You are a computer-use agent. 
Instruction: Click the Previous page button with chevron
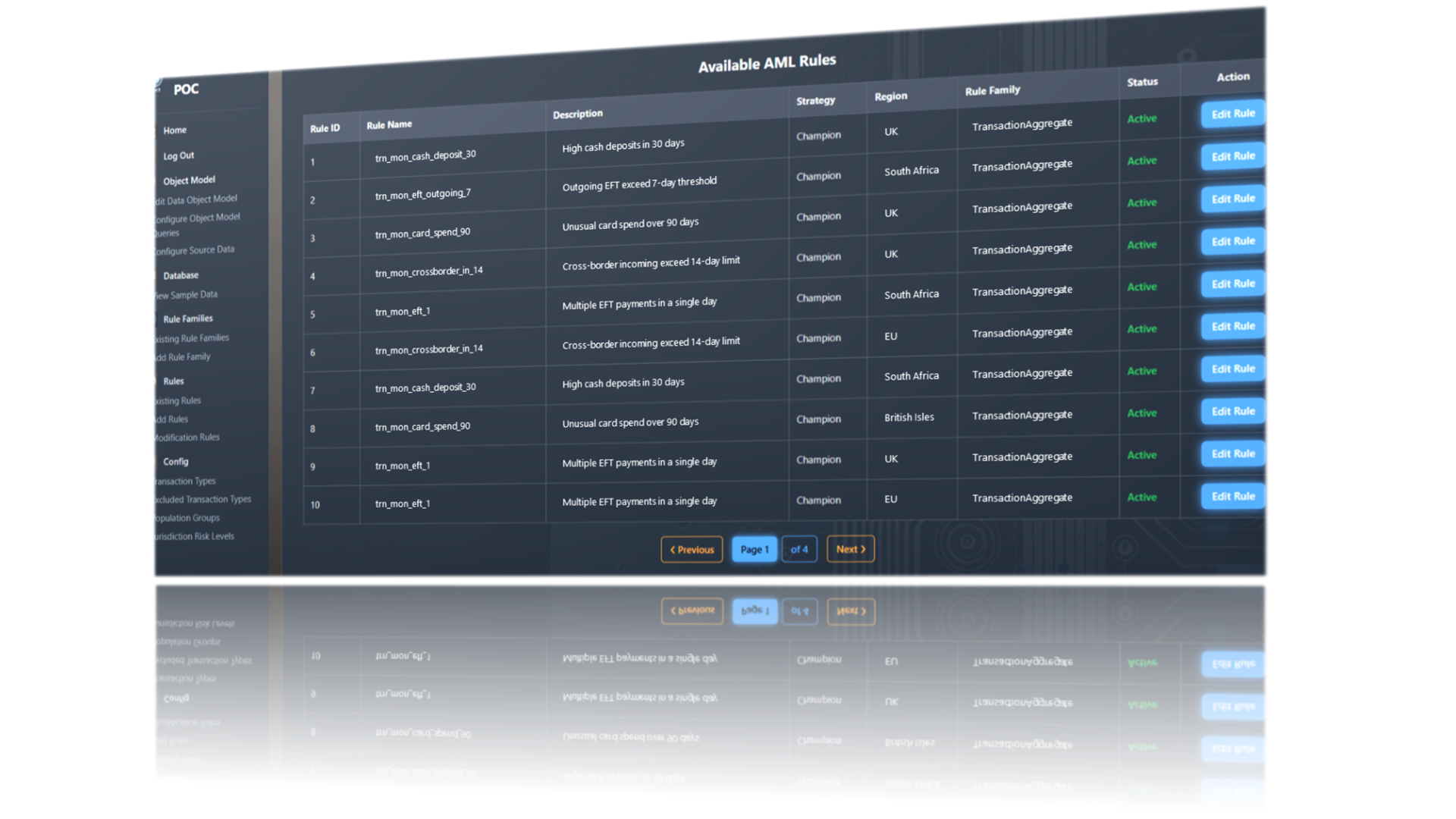pos(692,550)
